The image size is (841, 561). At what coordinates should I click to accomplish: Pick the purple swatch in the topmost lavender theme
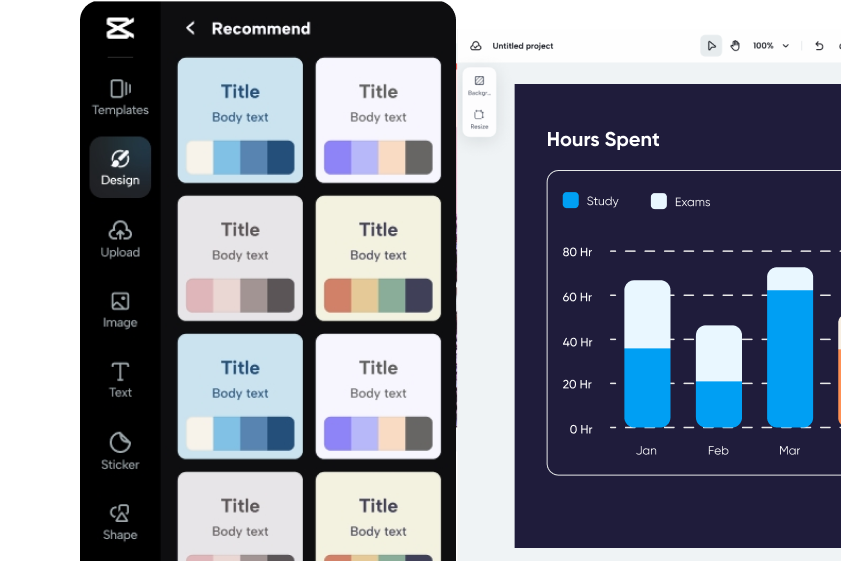(337, 158)
